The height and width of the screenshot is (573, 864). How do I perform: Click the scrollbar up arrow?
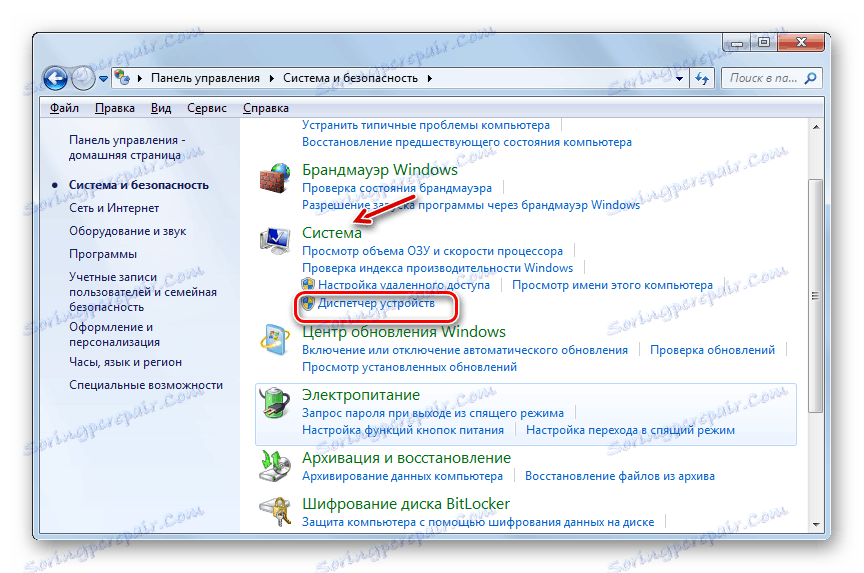coord(816,127)
